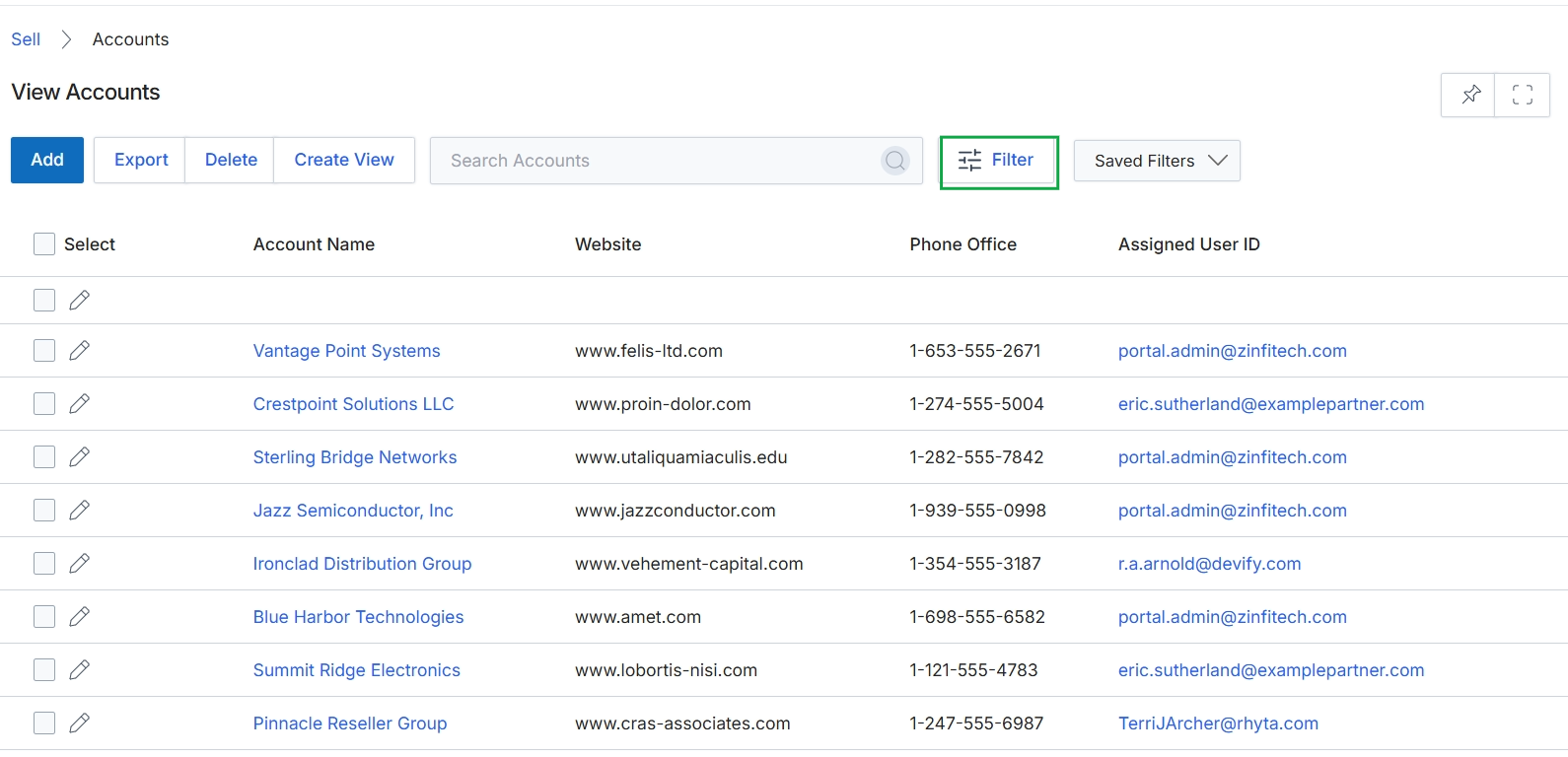Click the Account Name column header
This screenshot has width=1568, height=757.
314,244
